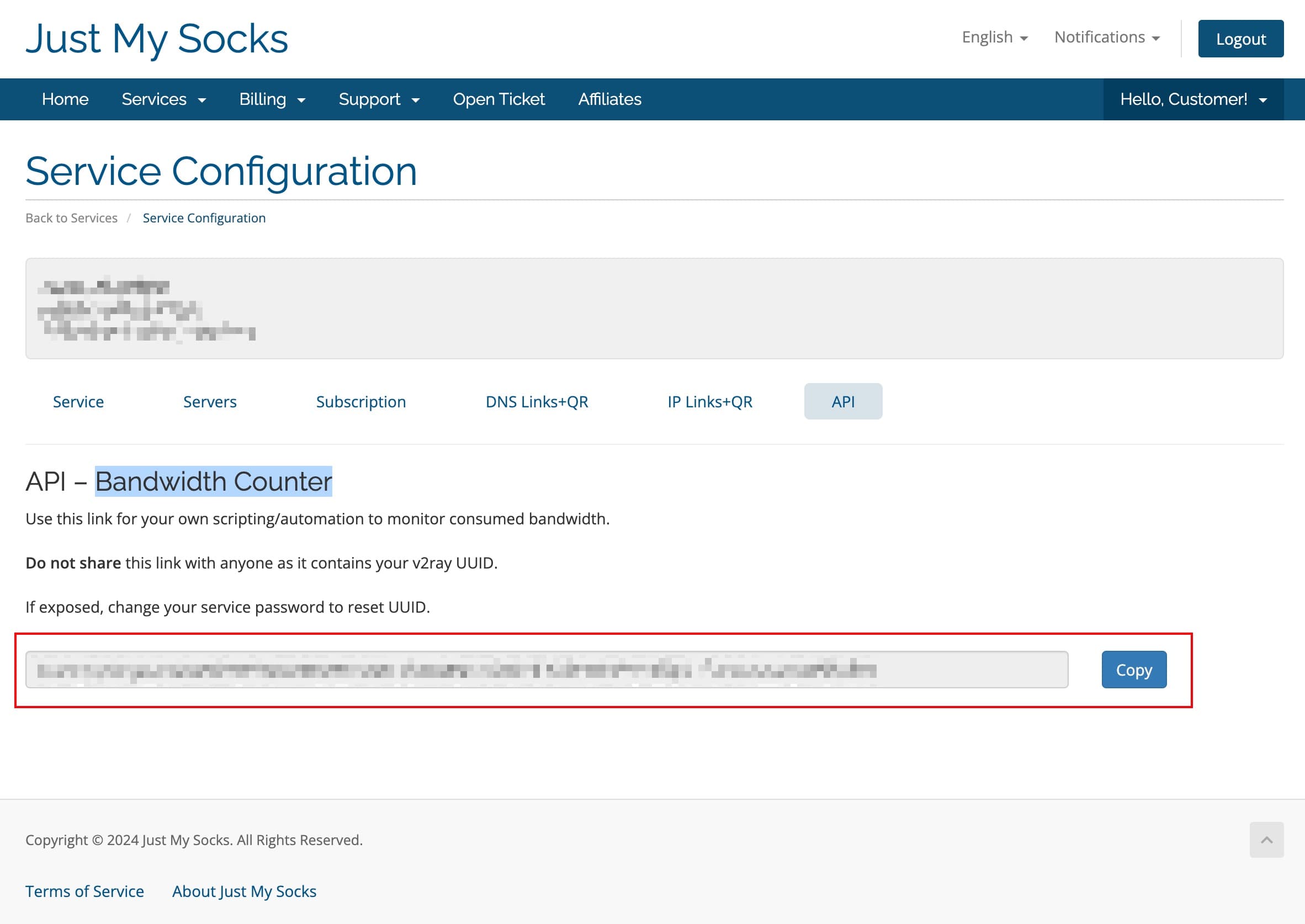Open the Services dropdown menu
The height and width of the screenshot is (924, 1305).
pyautogui.click(x=163, y=99)
